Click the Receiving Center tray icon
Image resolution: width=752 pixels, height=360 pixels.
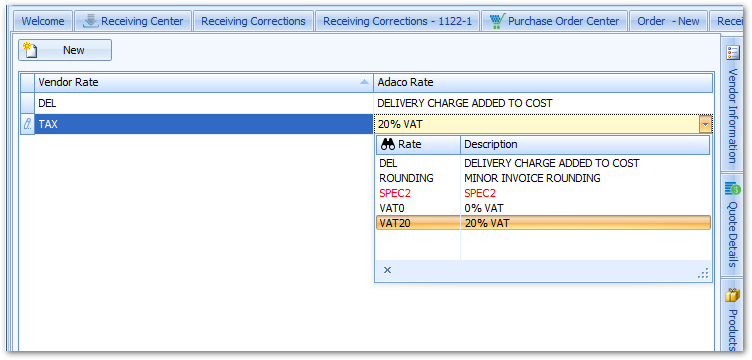click(91, 21)
